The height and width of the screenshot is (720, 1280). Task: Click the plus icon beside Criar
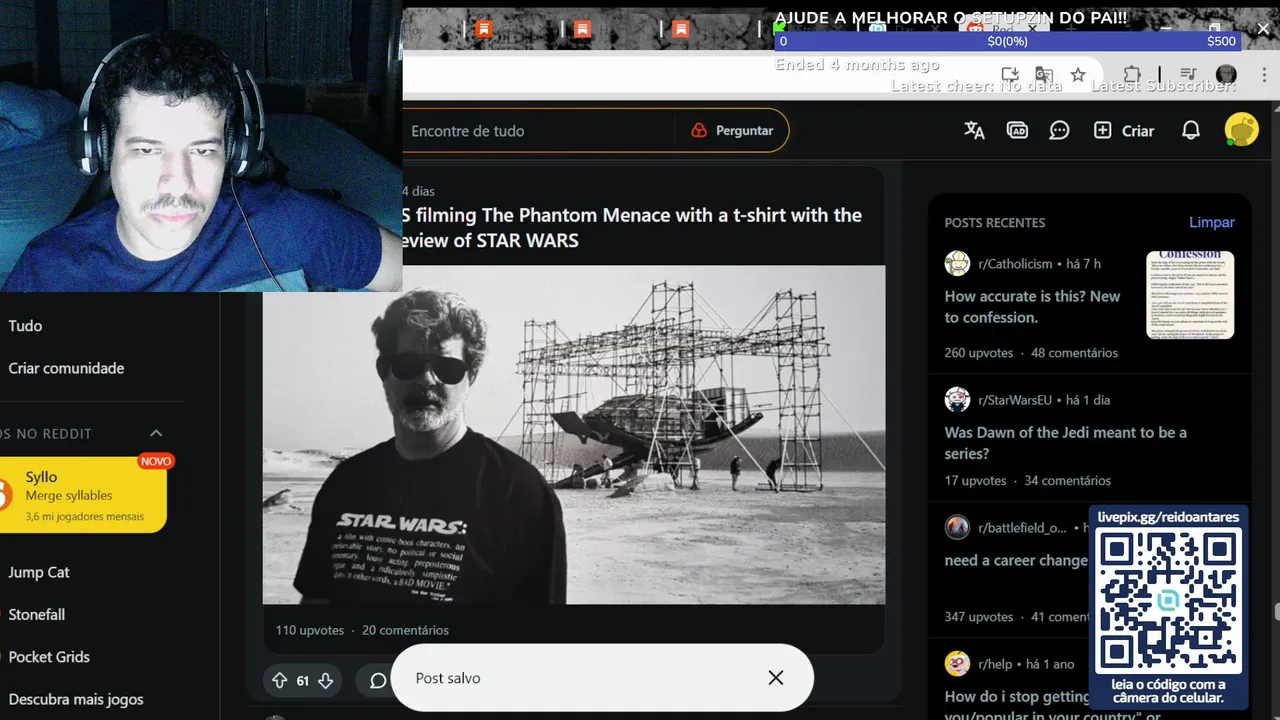coord(1102,130)
